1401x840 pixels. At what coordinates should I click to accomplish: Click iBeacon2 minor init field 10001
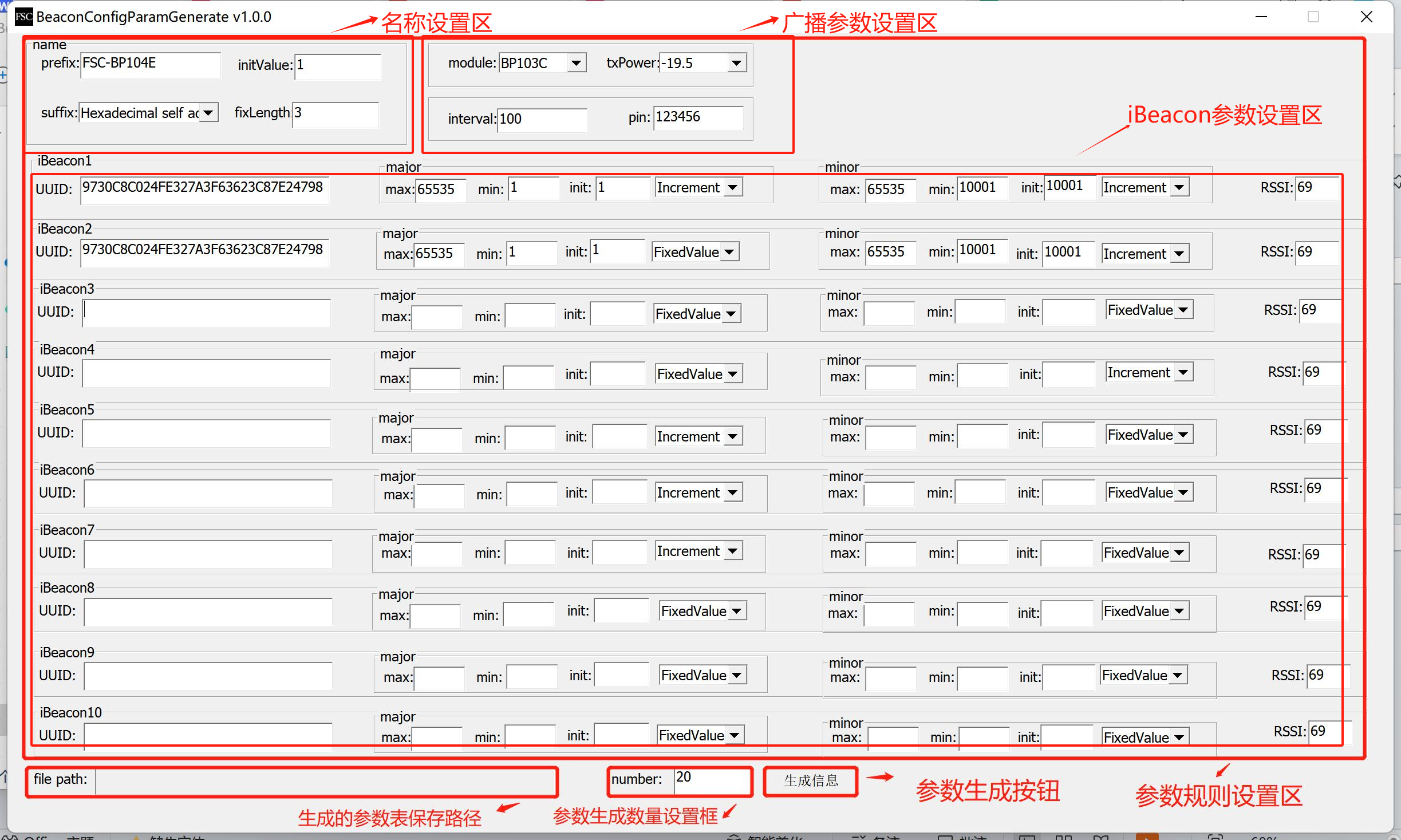pyautogui.click(x=1068, y=253)
